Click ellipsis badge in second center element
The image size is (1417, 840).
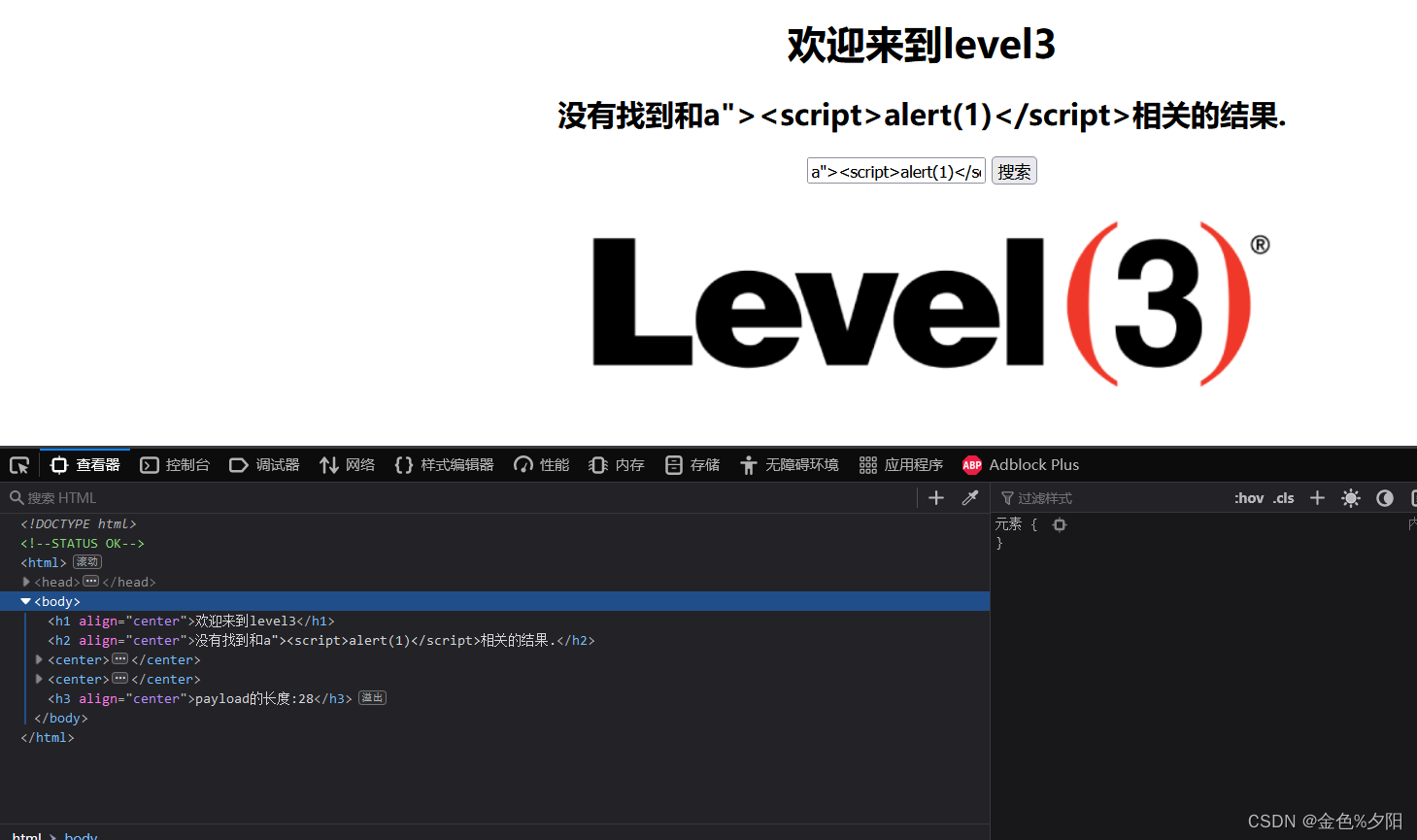pos(120,678)
